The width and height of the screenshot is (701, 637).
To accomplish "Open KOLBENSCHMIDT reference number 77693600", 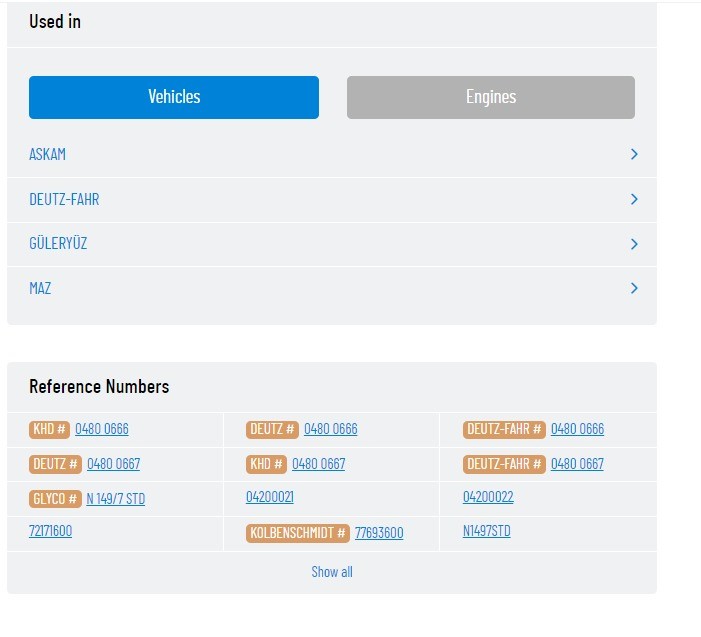I will pyautogui.click(x=379, y=533).
